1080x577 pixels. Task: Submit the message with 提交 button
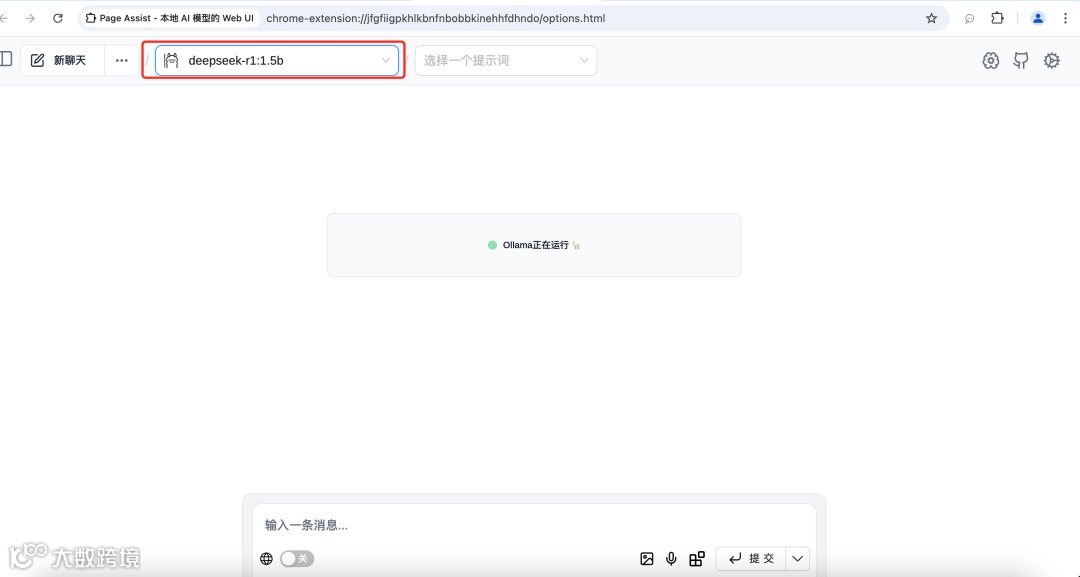pyautogui.click(x=751, y=558)
